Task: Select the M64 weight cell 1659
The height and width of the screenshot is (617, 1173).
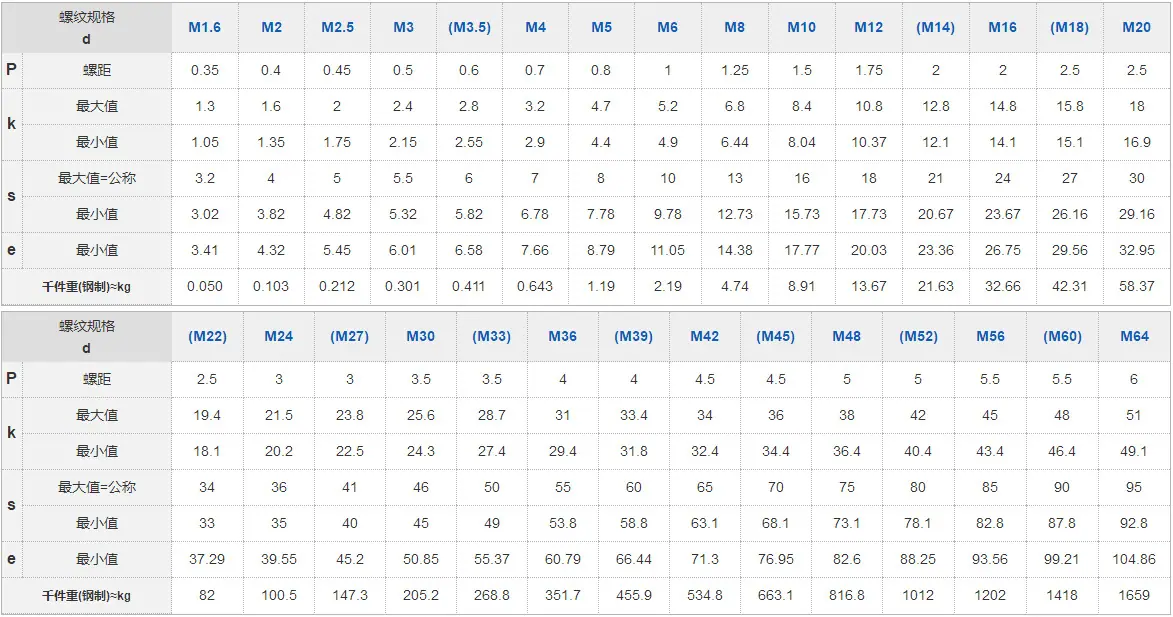Action: [1134, 595]
